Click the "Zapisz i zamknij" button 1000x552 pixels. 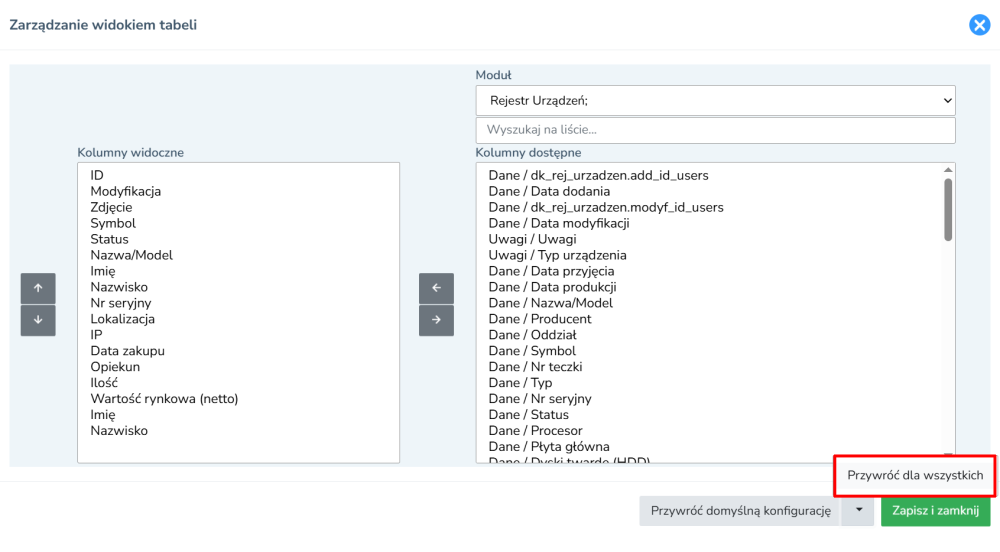click(935, 510)
